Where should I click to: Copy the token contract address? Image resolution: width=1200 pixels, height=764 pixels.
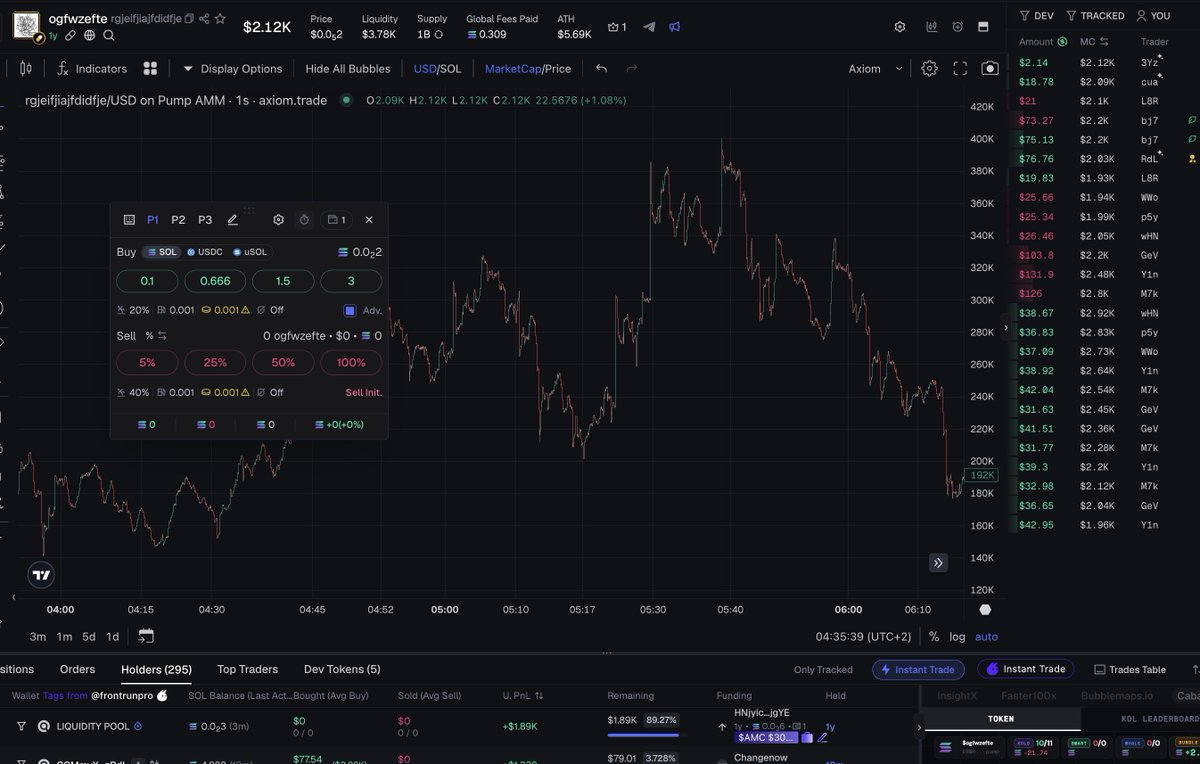pyautogui.click(x=188, y=19)
